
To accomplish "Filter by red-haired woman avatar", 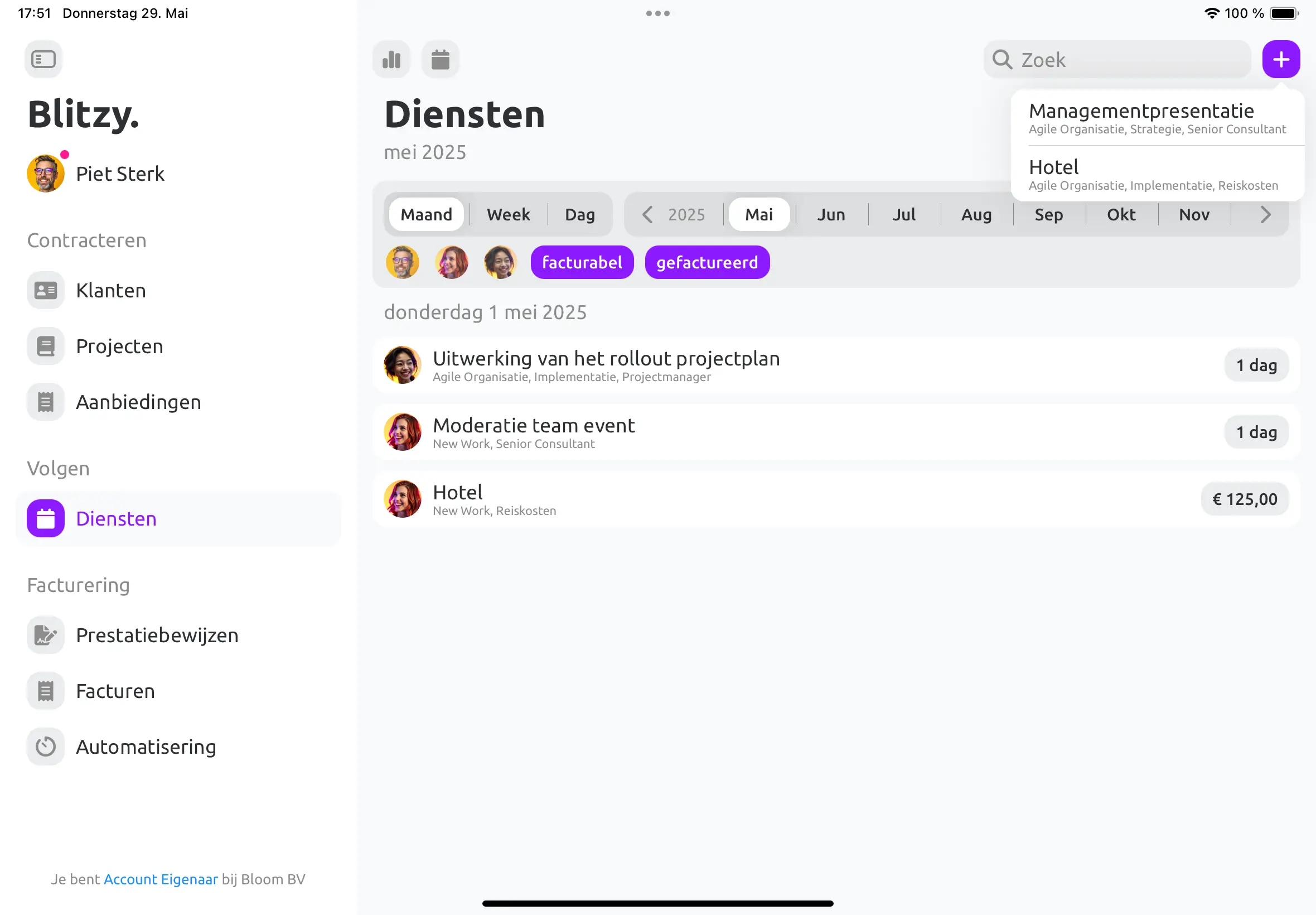I will (x=452, y=263).
